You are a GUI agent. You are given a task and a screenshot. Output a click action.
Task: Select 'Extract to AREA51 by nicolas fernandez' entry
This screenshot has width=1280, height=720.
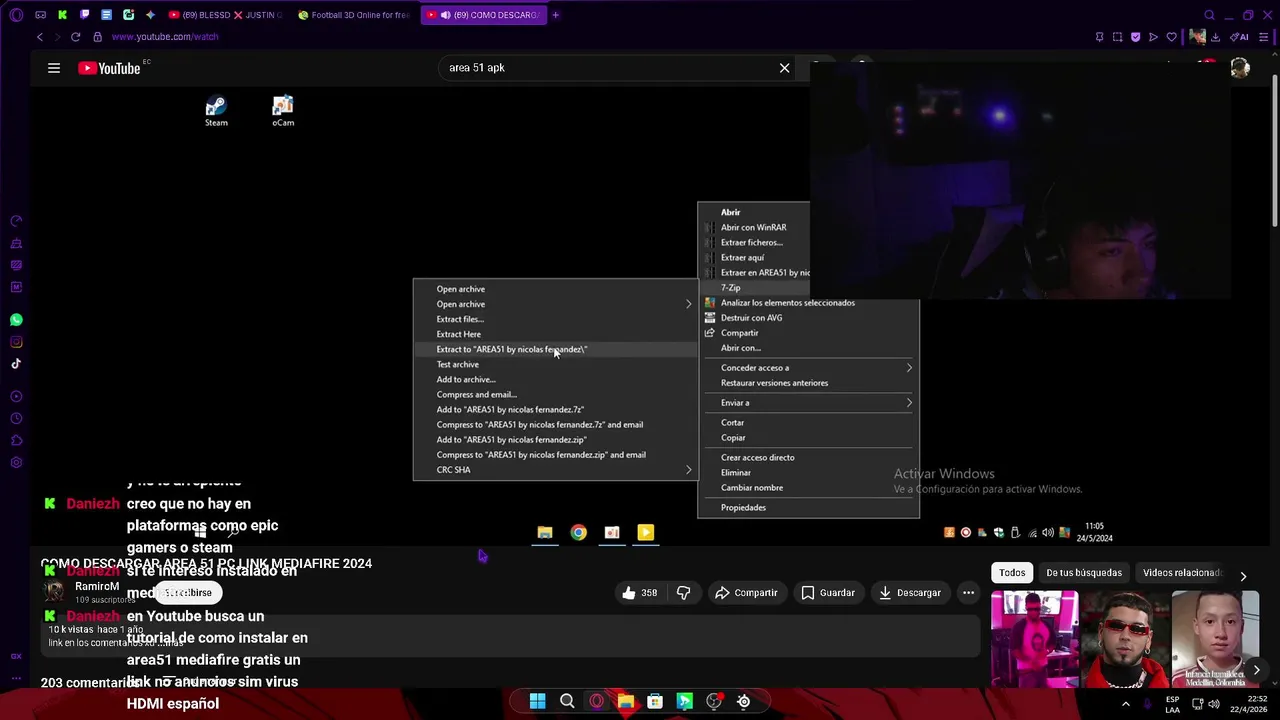[x=554, y=349]
